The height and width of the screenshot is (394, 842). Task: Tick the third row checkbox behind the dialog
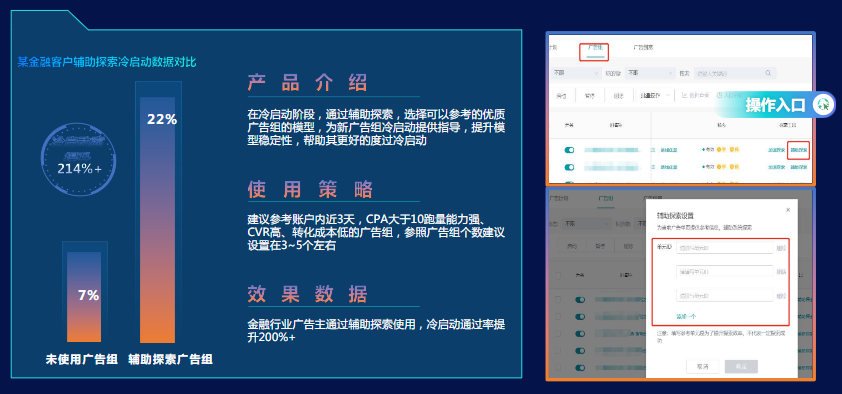tap(558, 333)
